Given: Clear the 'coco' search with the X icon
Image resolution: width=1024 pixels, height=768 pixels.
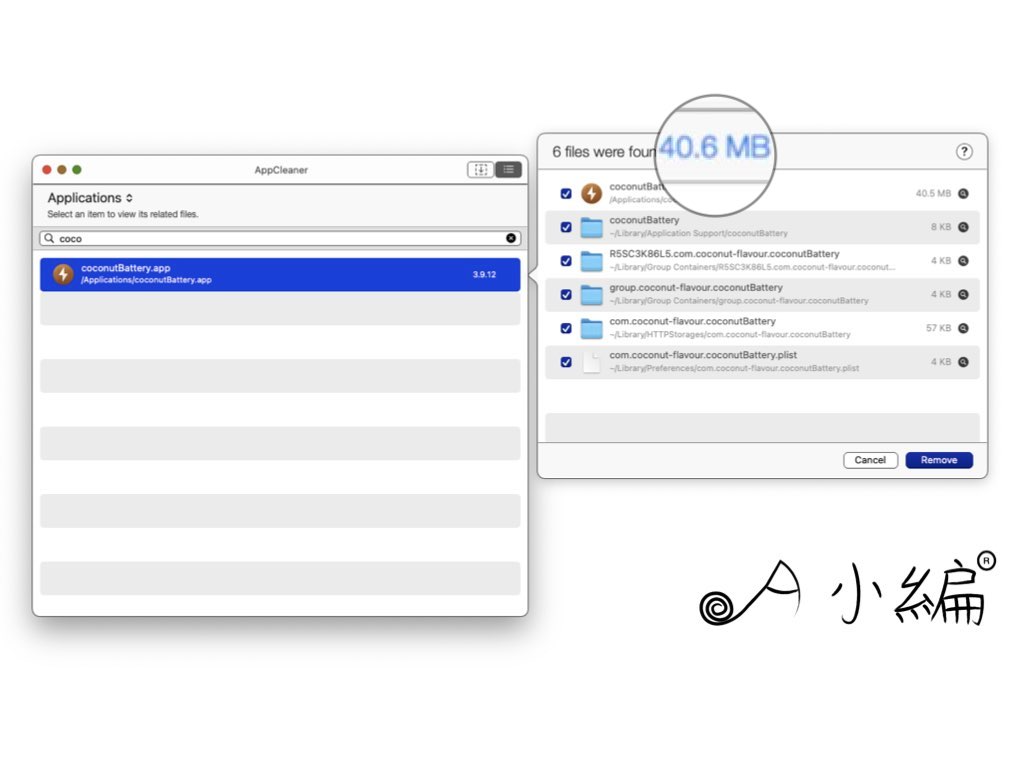Looking at the screenshot, I should coord(511,238).
